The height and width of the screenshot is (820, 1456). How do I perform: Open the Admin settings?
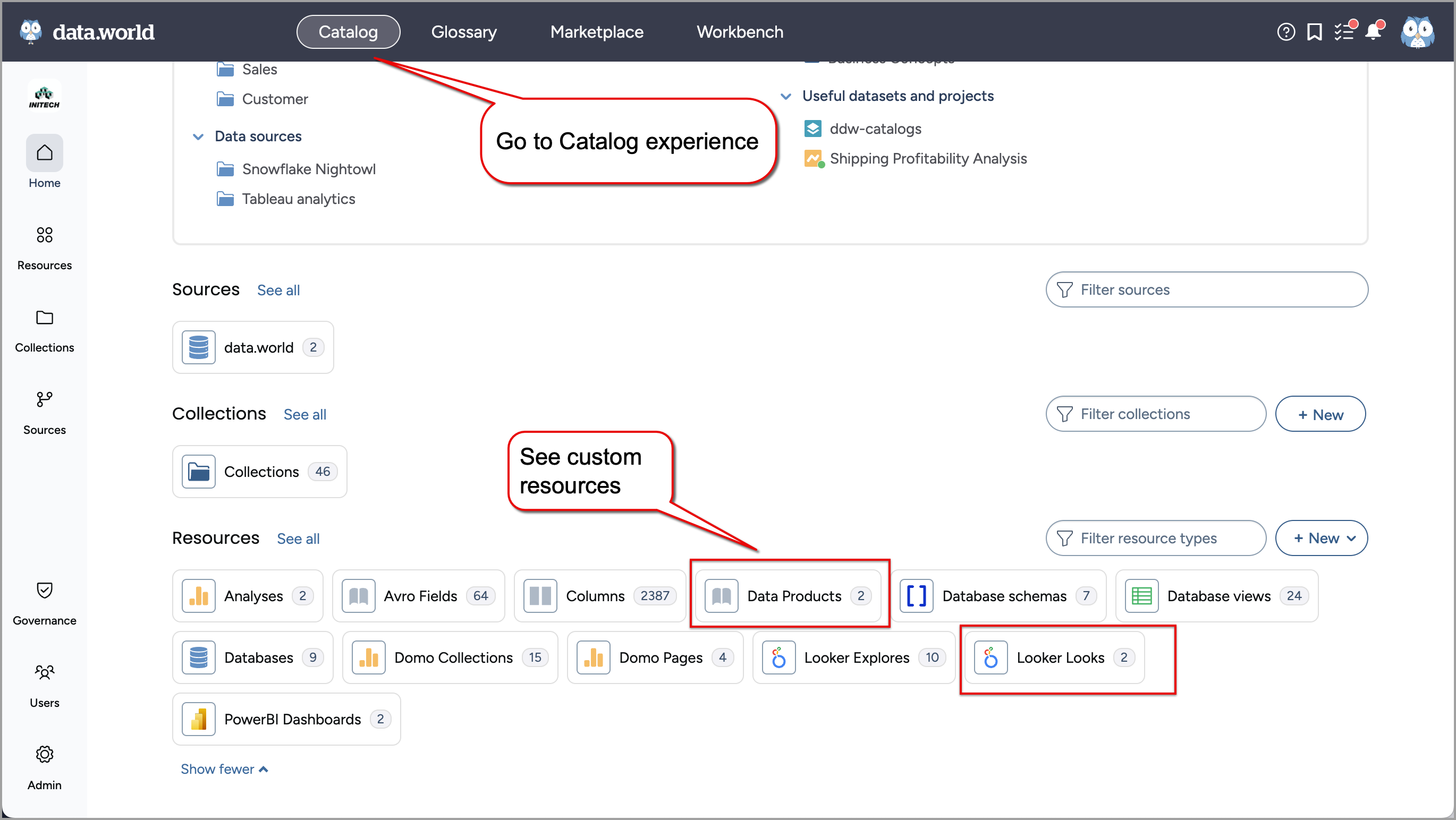point(44,765)
